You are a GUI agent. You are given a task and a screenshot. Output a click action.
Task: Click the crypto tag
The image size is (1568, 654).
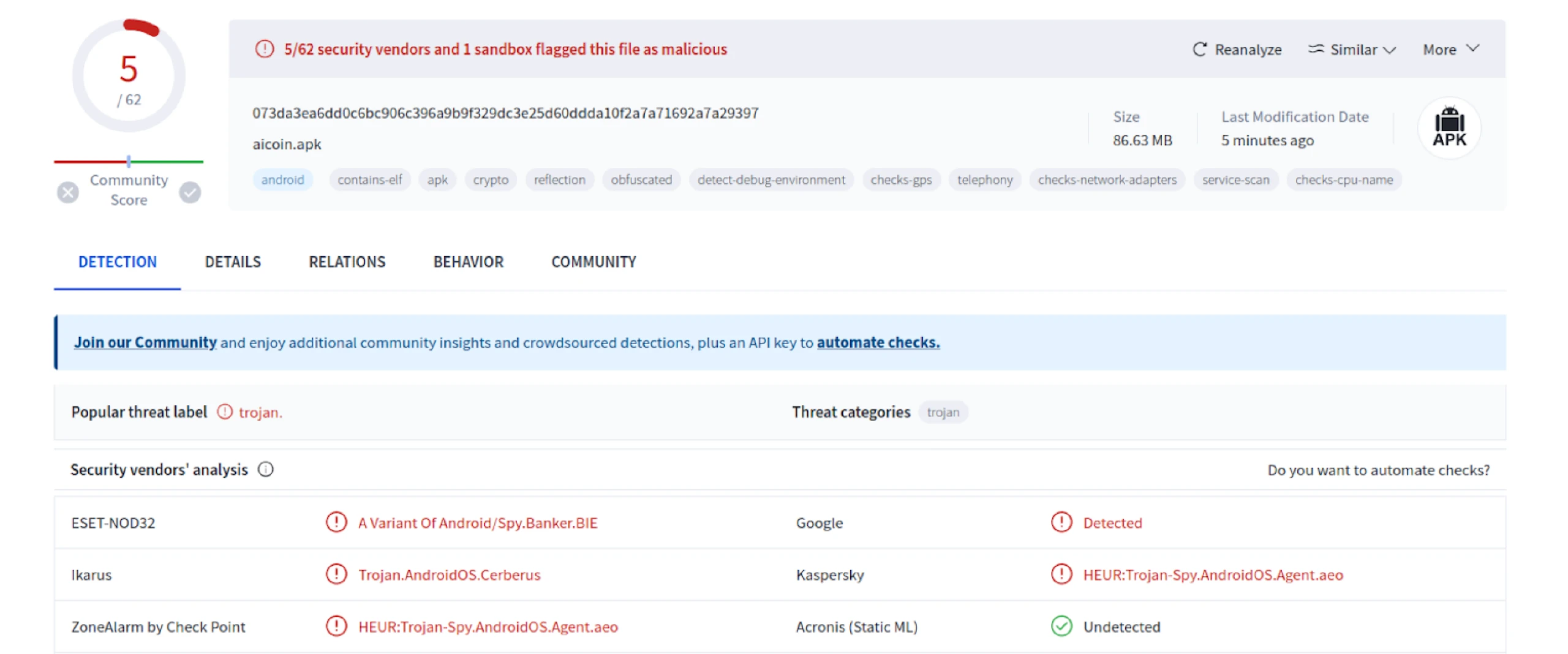click(x=490, y=180)
